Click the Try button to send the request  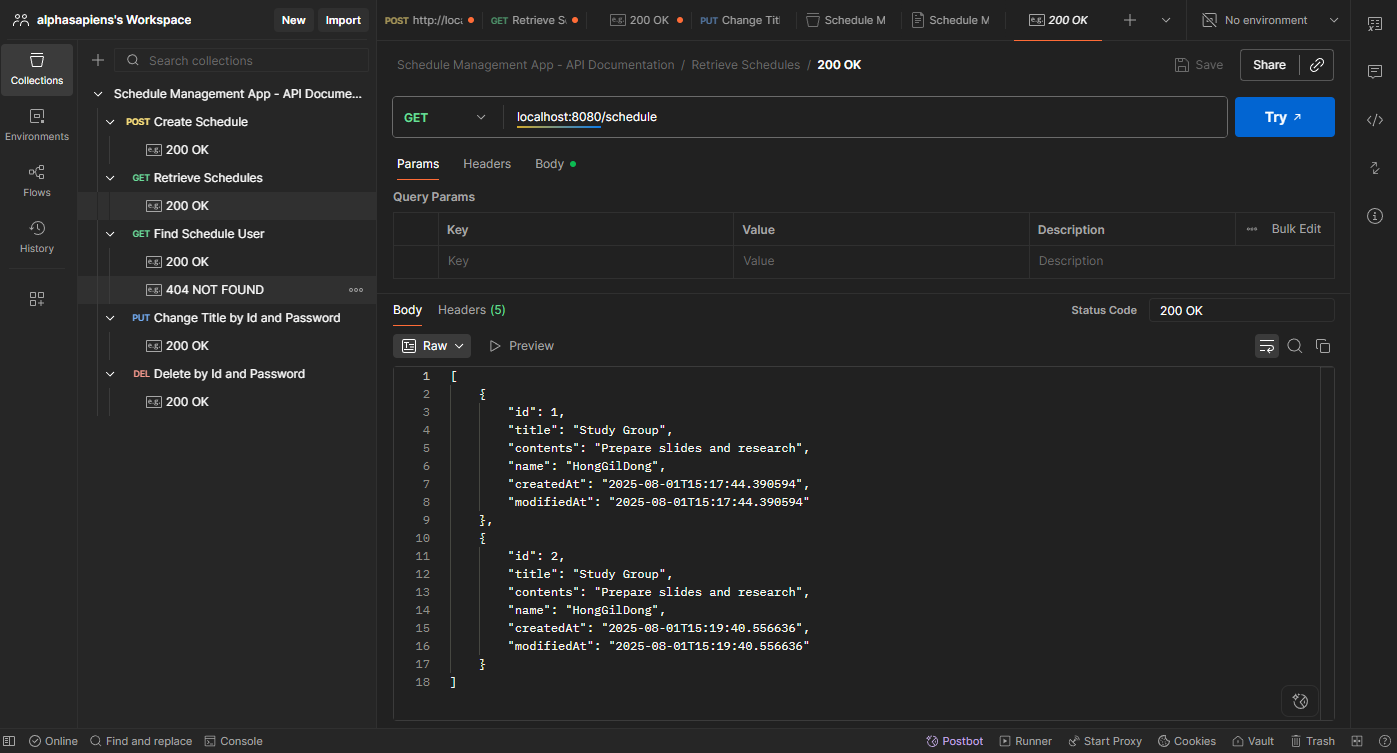coord(1284,117)
